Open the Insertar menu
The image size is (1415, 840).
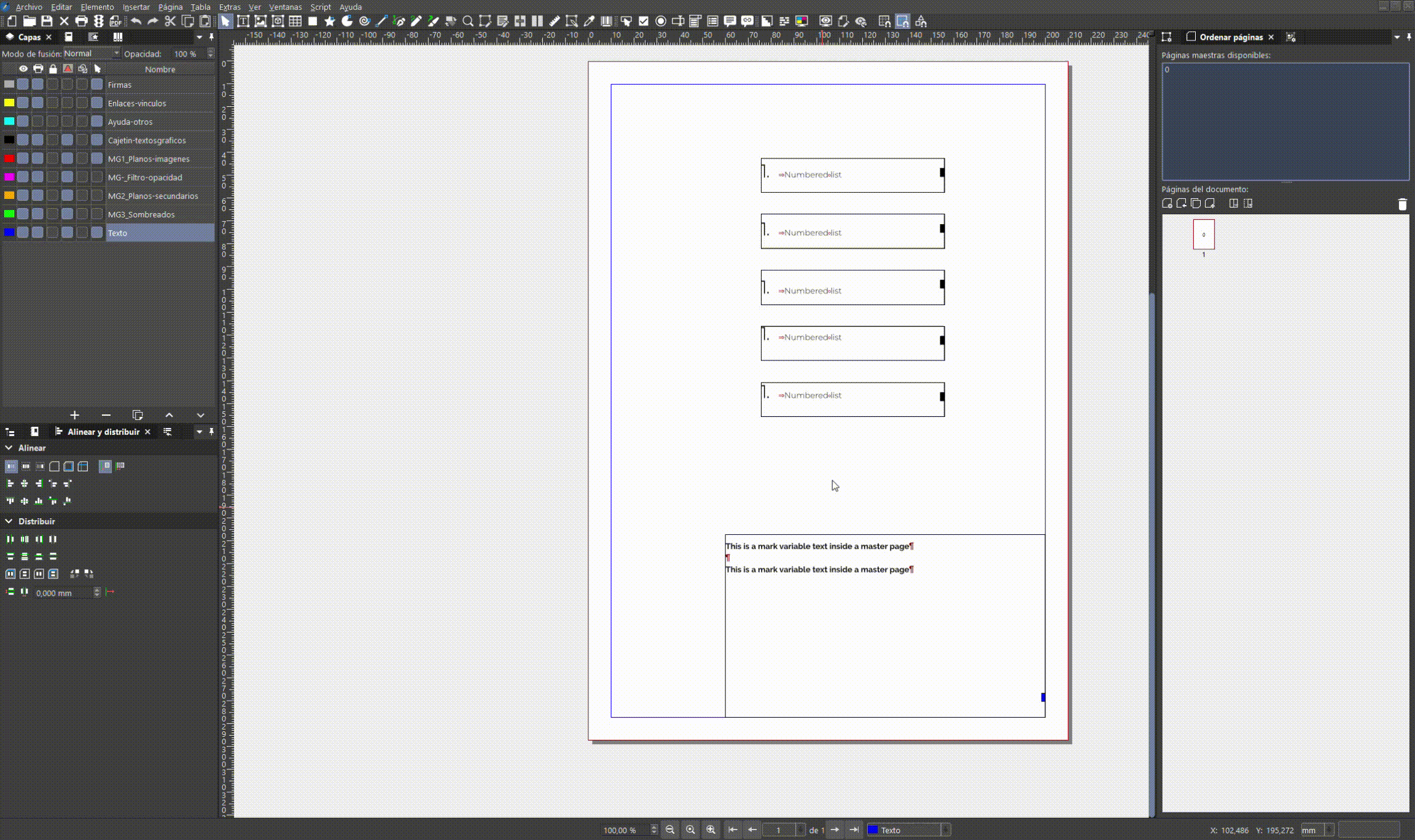[x=136, y=7]
